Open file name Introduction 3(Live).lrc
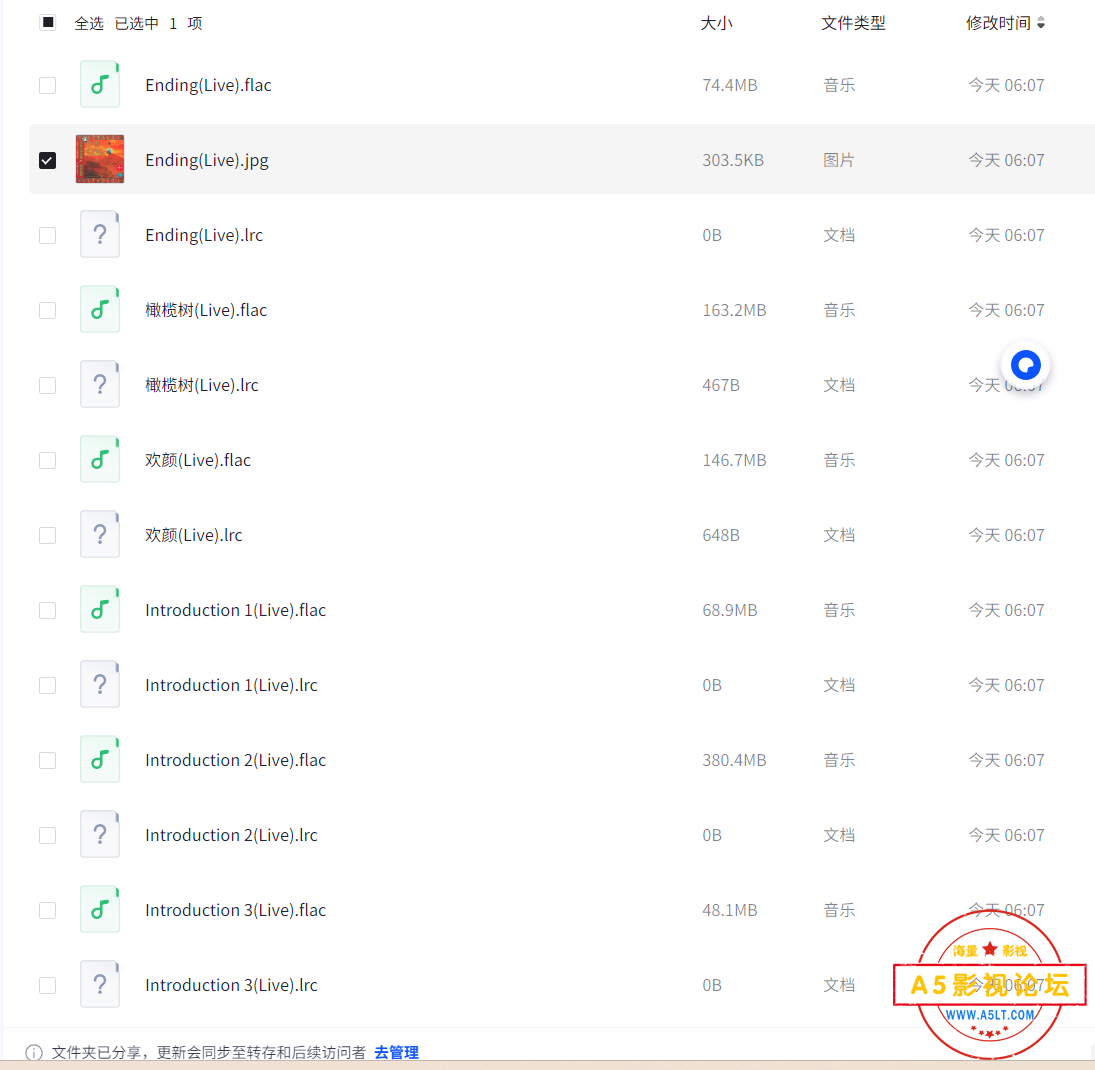The width and height of the screenshot is (1095, 1070). tap(231, 985)
